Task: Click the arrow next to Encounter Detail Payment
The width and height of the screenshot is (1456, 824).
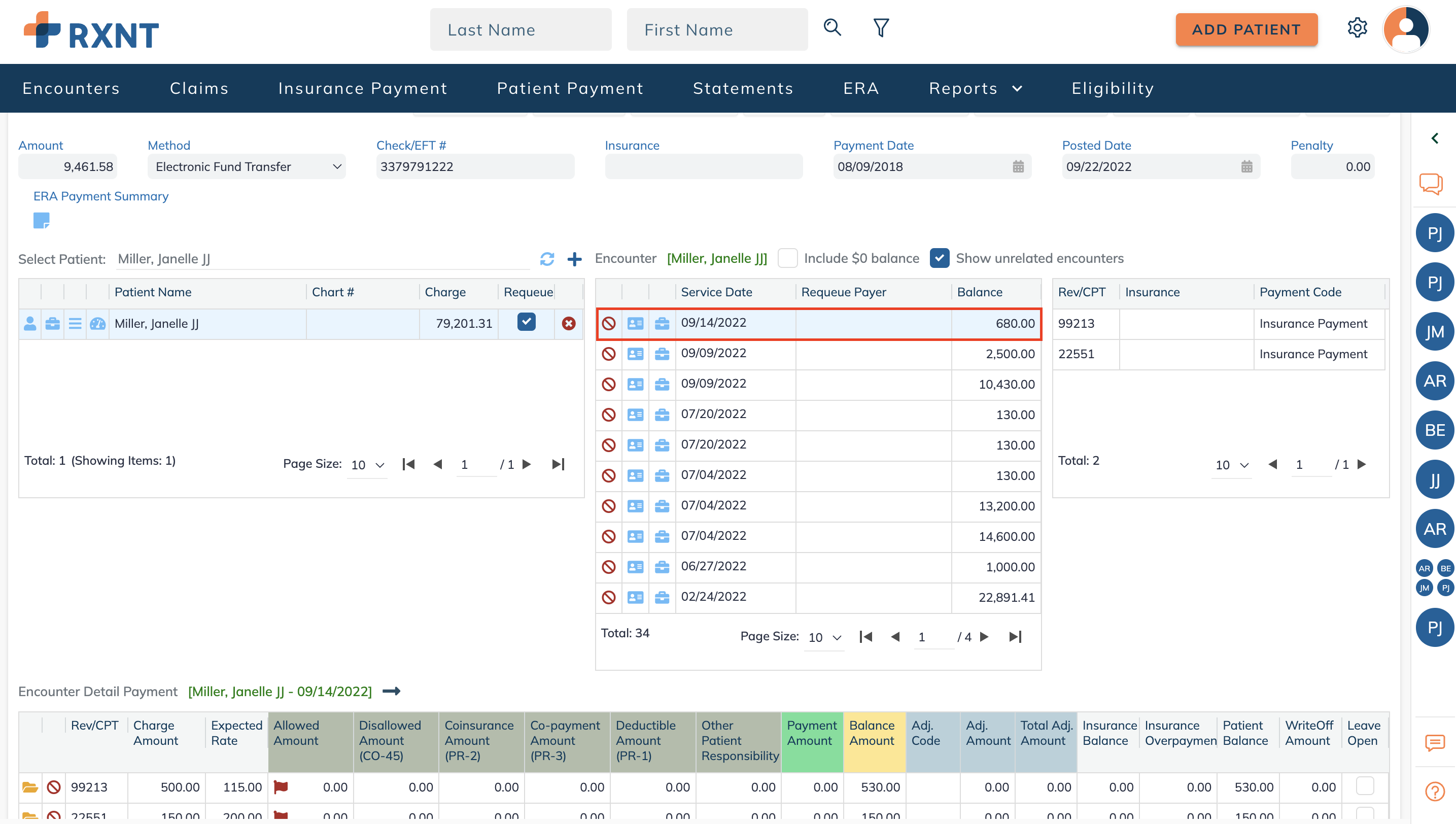Action: [392, 691]
